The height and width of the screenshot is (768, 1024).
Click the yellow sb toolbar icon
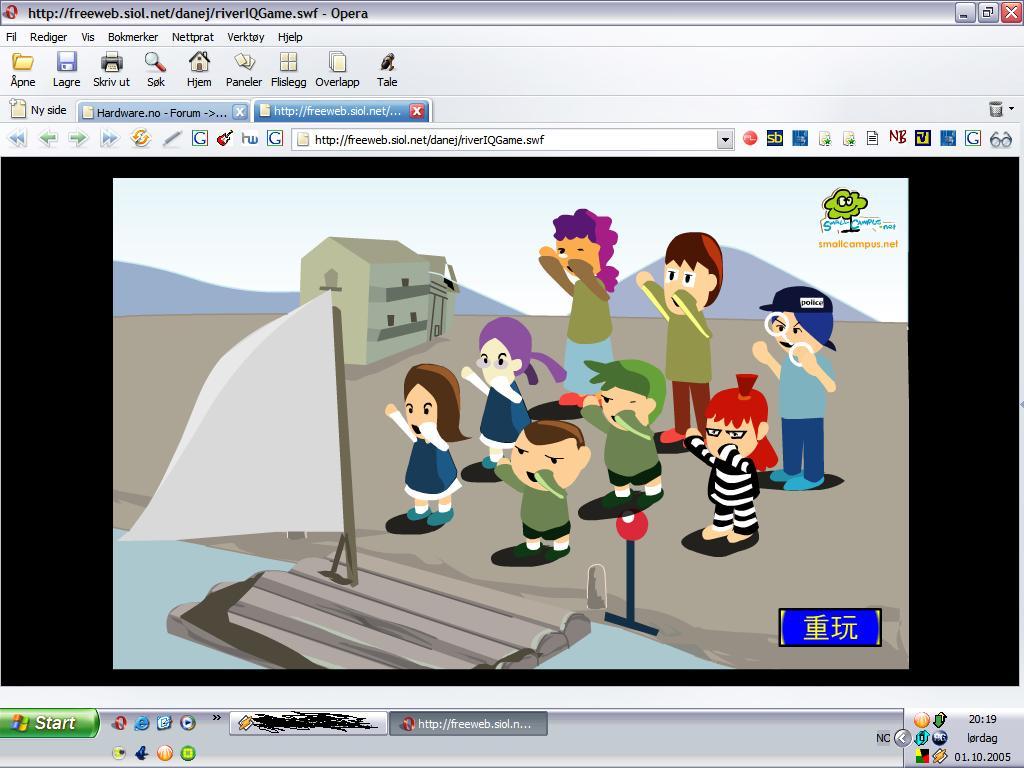[775, 138]
